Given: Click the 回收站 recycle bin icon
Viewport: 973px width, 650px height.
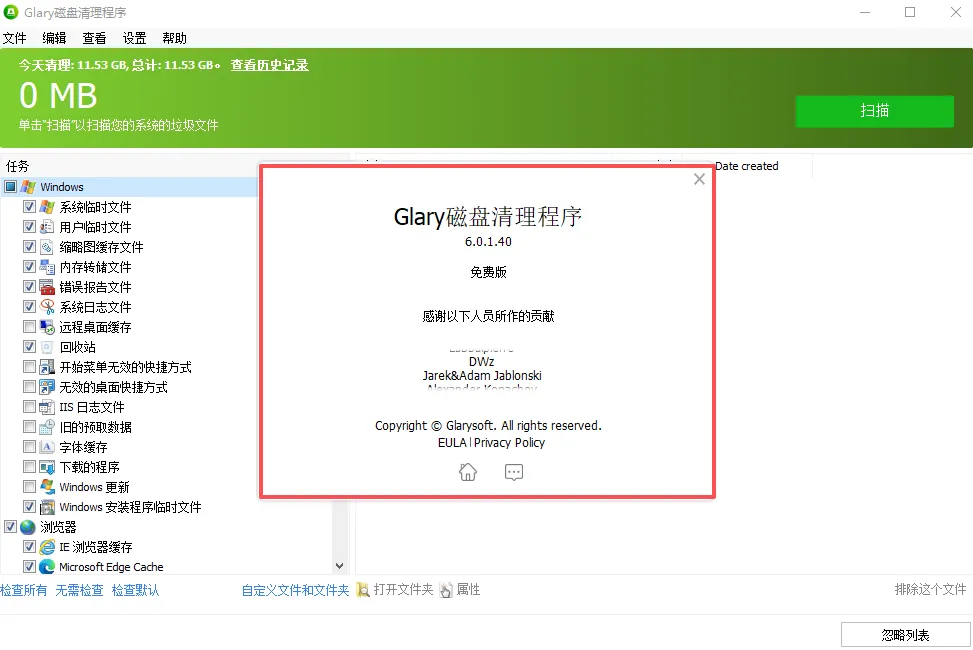Looking at the screenshot, I should coord(47,347).
